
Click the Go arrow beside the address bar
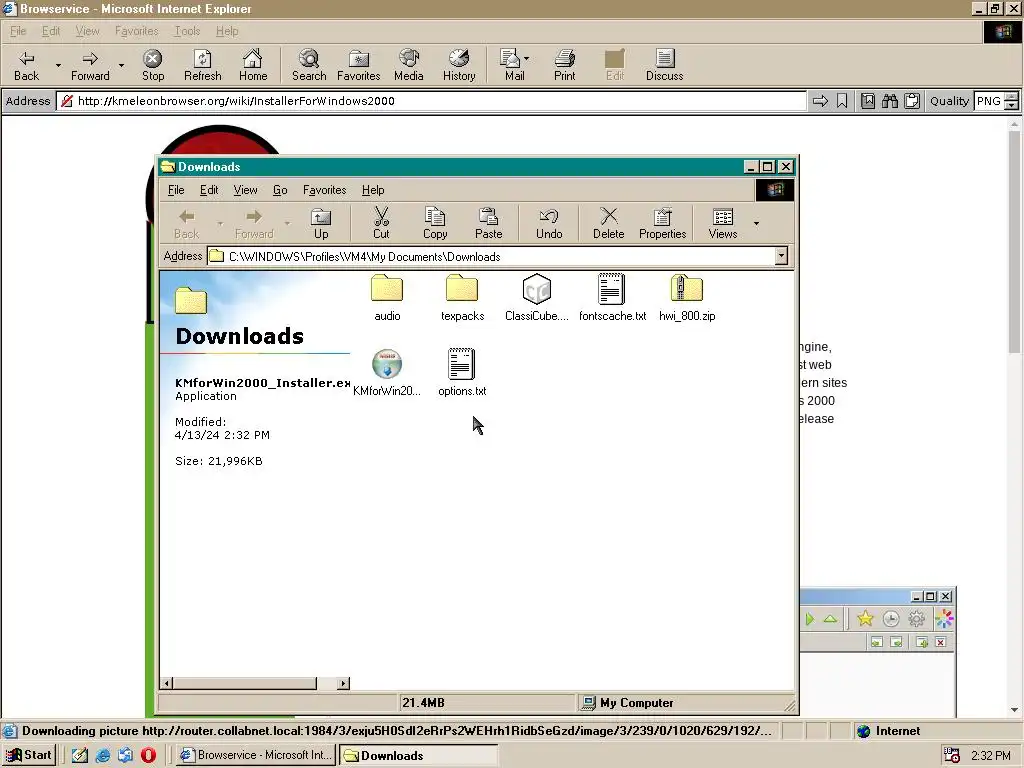(820, 101)
